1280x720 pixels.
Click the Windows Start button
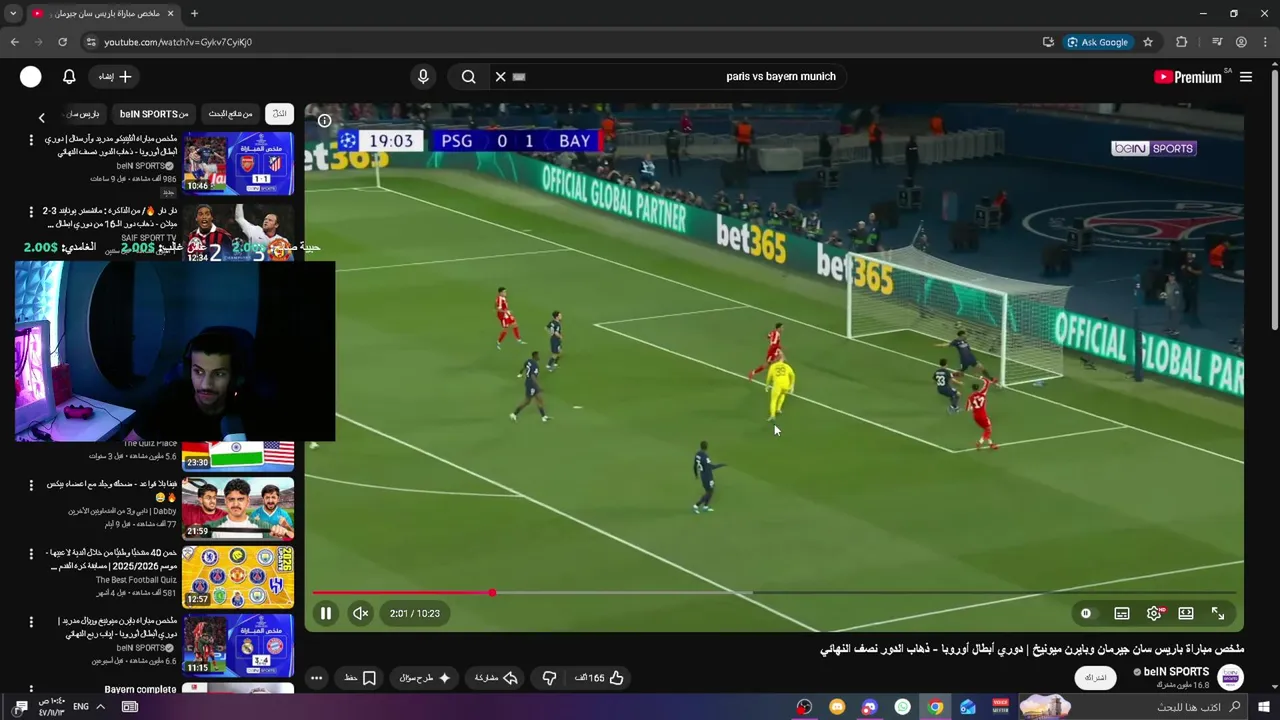[x=1263, y=707]
